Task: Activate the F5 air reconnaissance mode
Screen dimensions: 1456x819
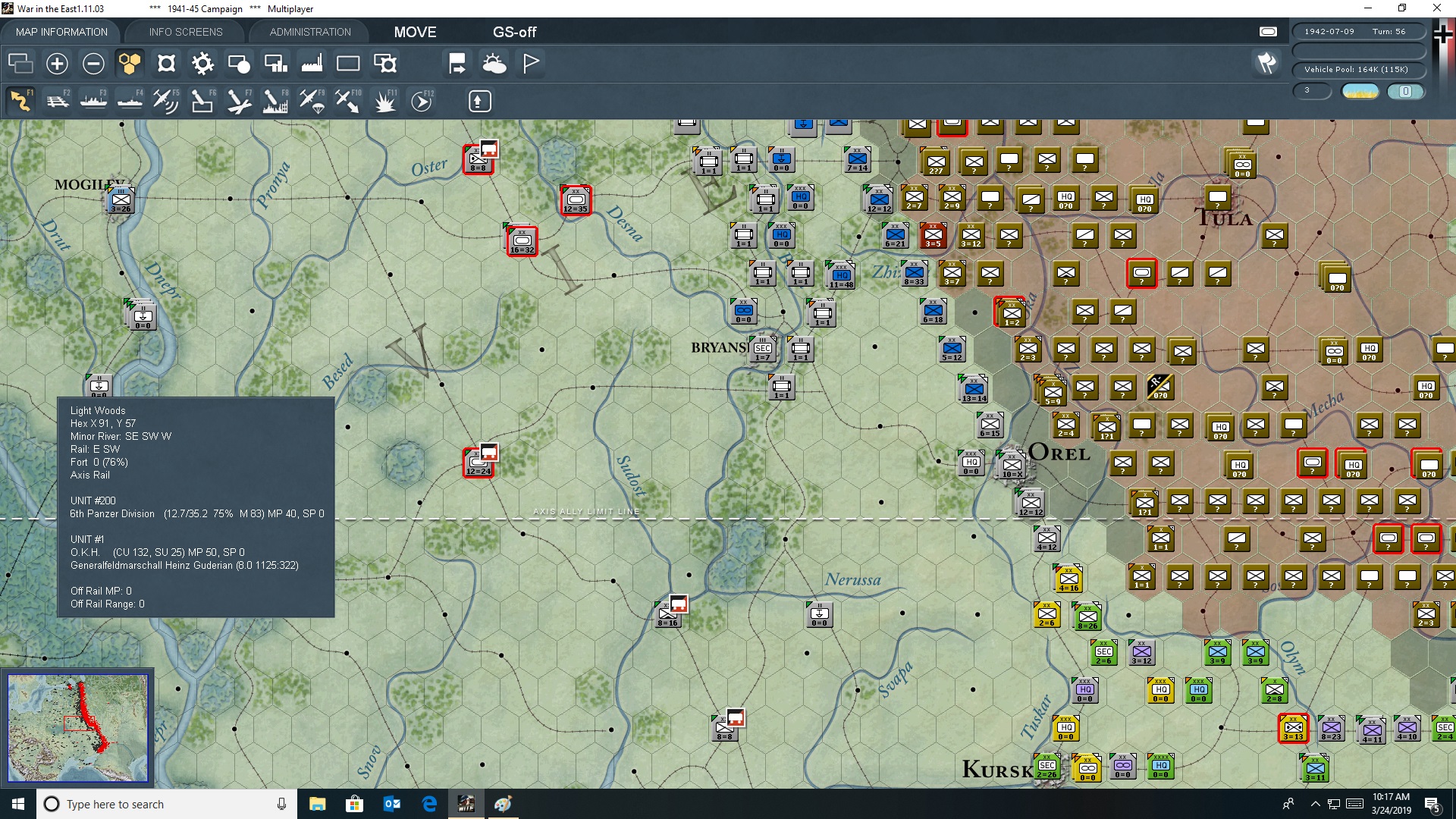Action: pyautogui.click(x=165, y=100)
